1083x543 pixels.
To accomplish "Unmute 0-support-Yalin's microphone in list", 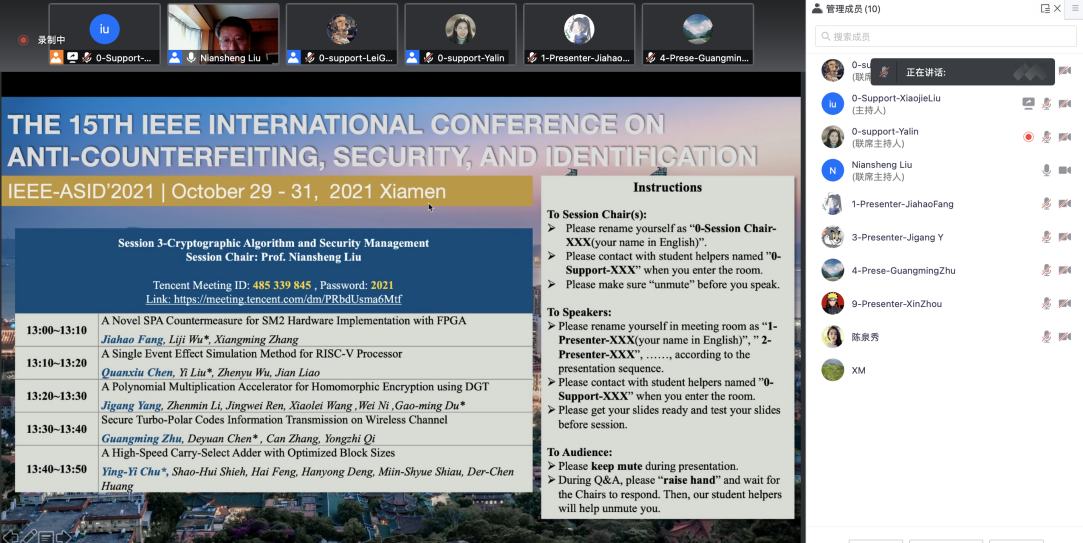I will click(x=1046, y=137).
